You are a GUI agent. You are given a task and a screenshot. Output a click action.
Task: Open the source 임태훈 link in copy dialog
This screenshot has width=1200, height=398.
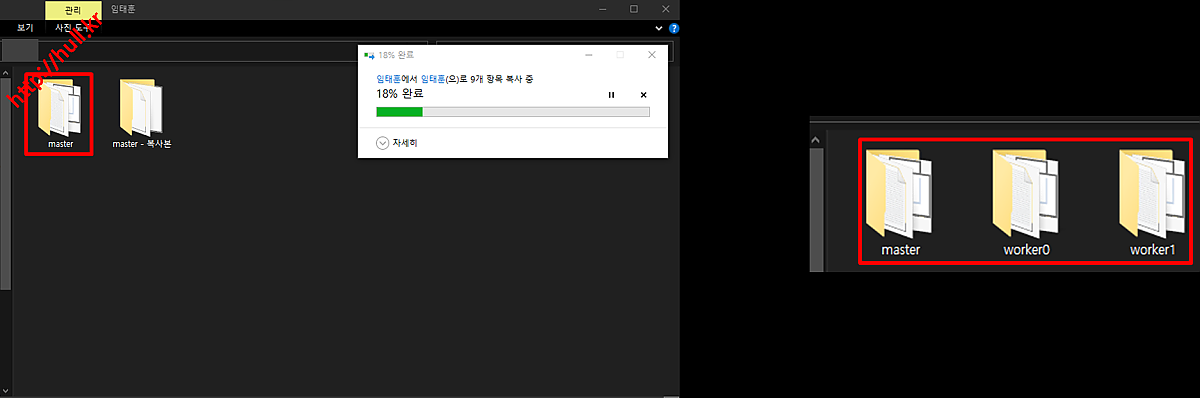[x=388, y=78]
